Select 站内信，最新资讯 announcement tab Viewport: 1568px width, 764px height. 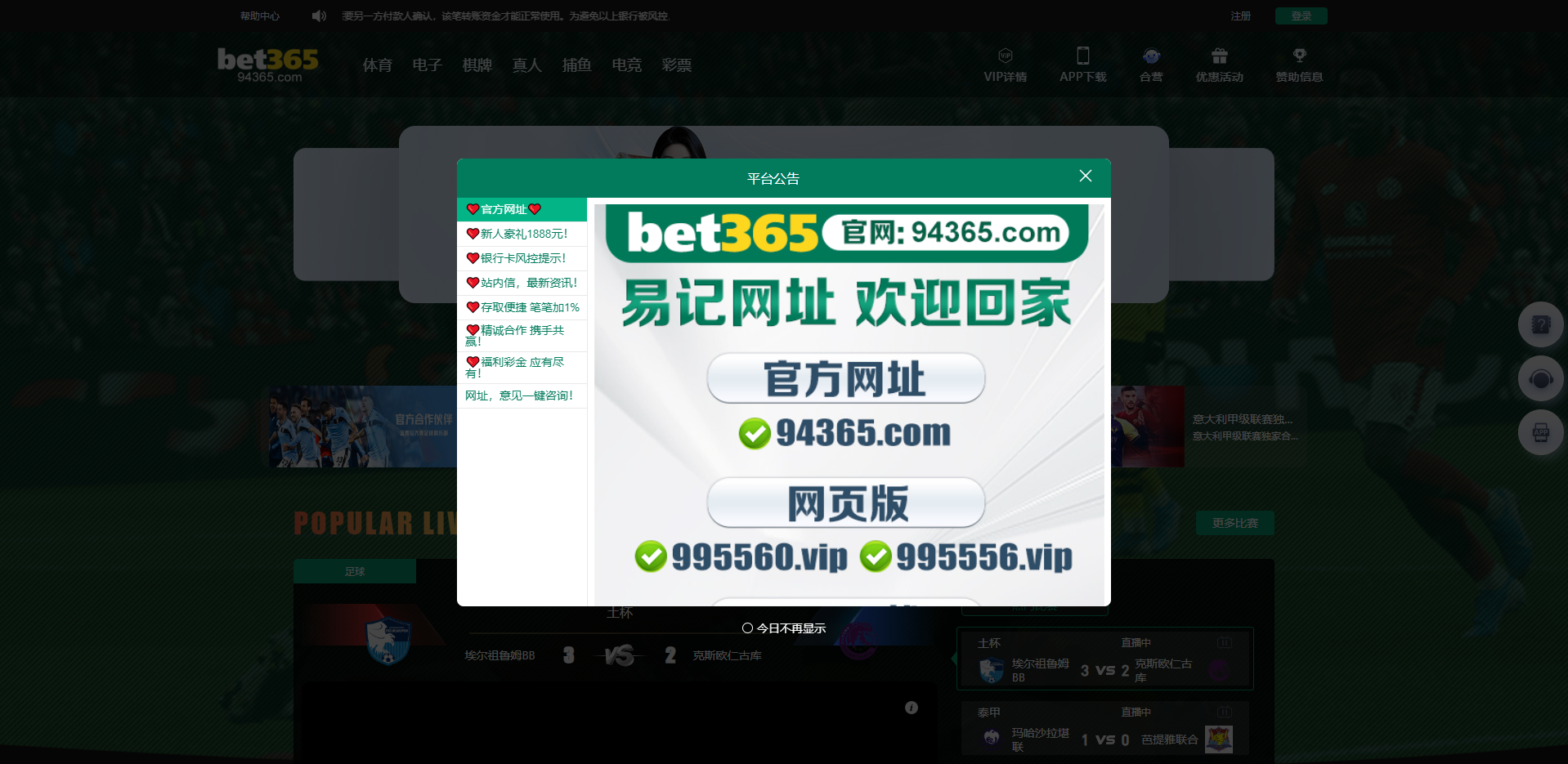pos(522,283)
